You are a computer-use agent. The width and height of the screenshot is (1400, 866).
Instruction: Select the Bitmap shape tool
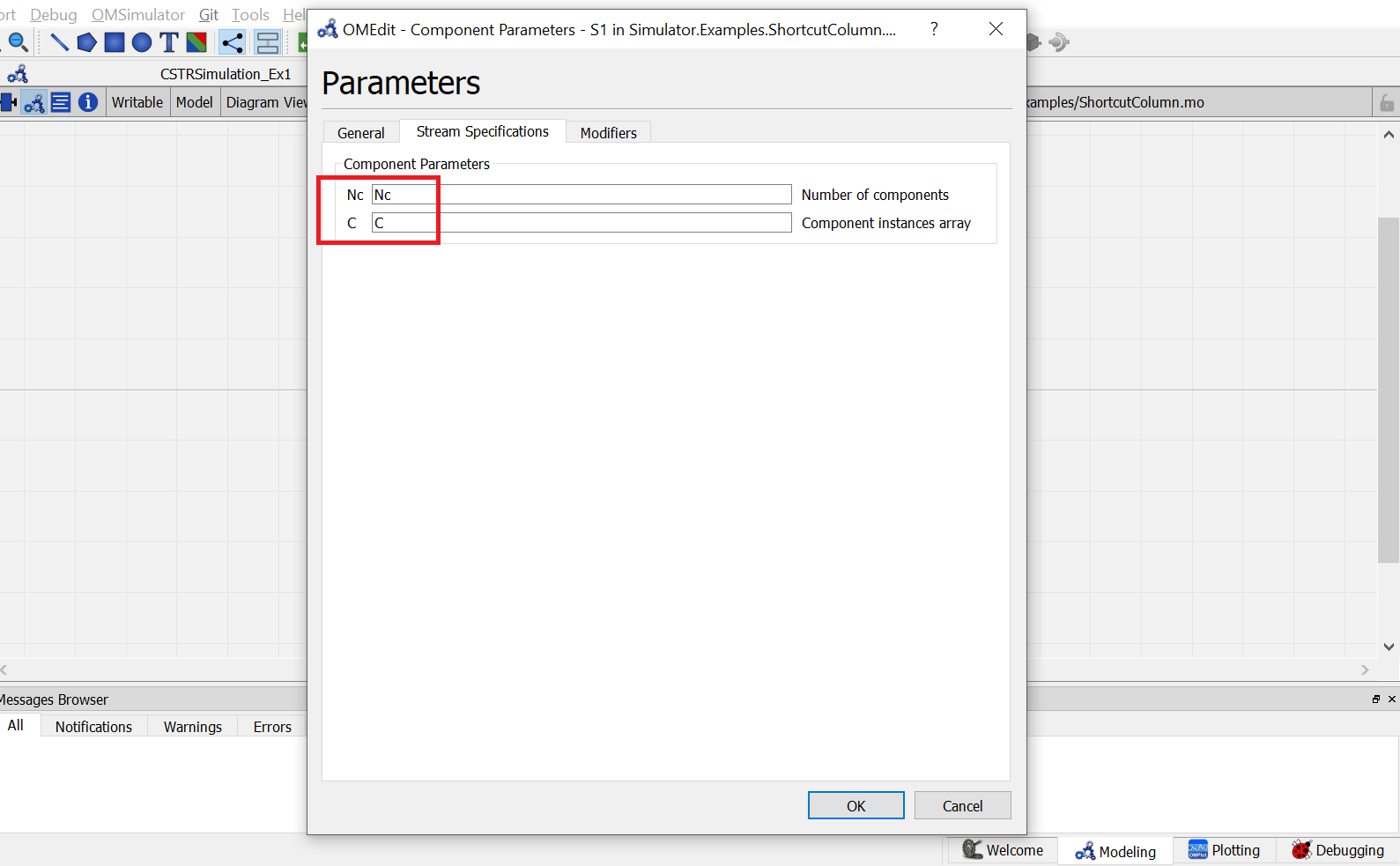(x=196, y=41)
